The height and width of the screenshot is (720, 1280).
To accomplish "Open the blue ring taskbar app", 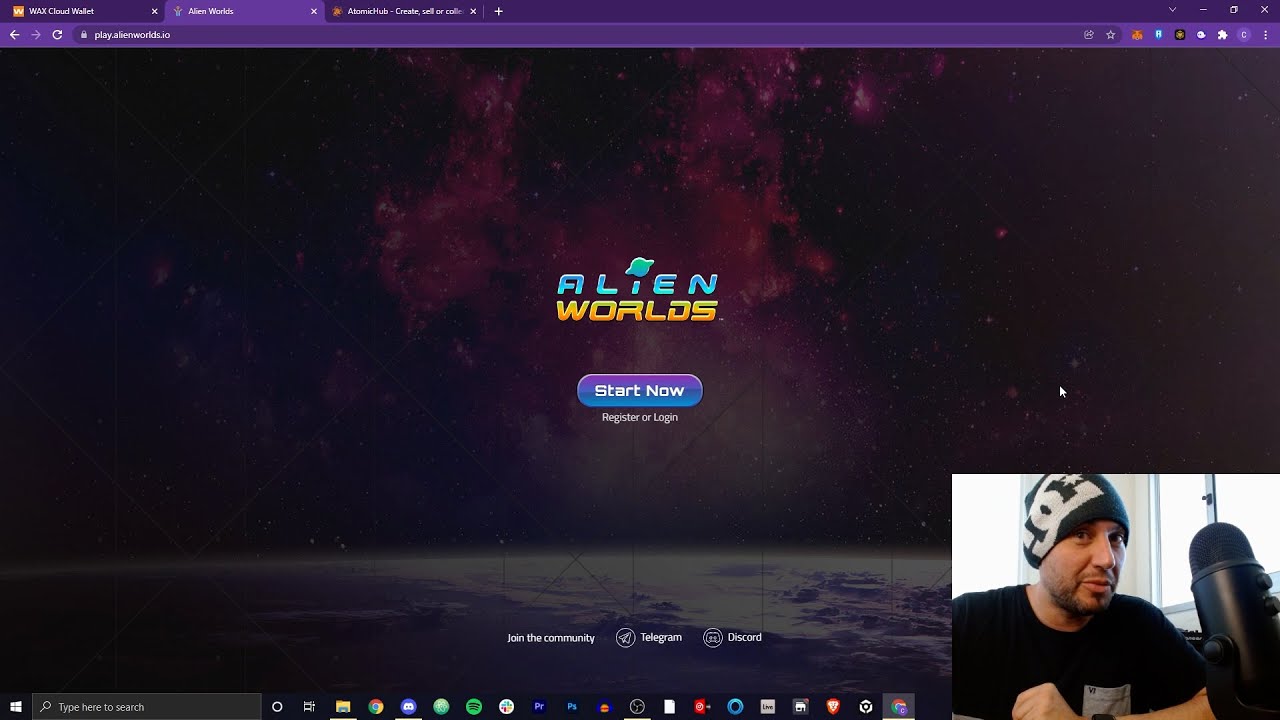I will click(x=735, y=707).
